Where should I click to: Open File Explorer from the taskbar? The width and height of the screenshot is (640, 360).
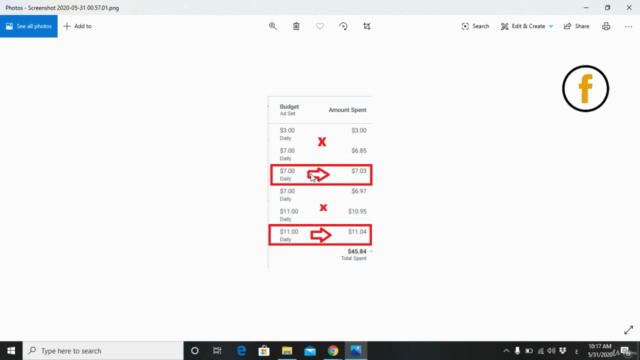click(x=287, y=351)
